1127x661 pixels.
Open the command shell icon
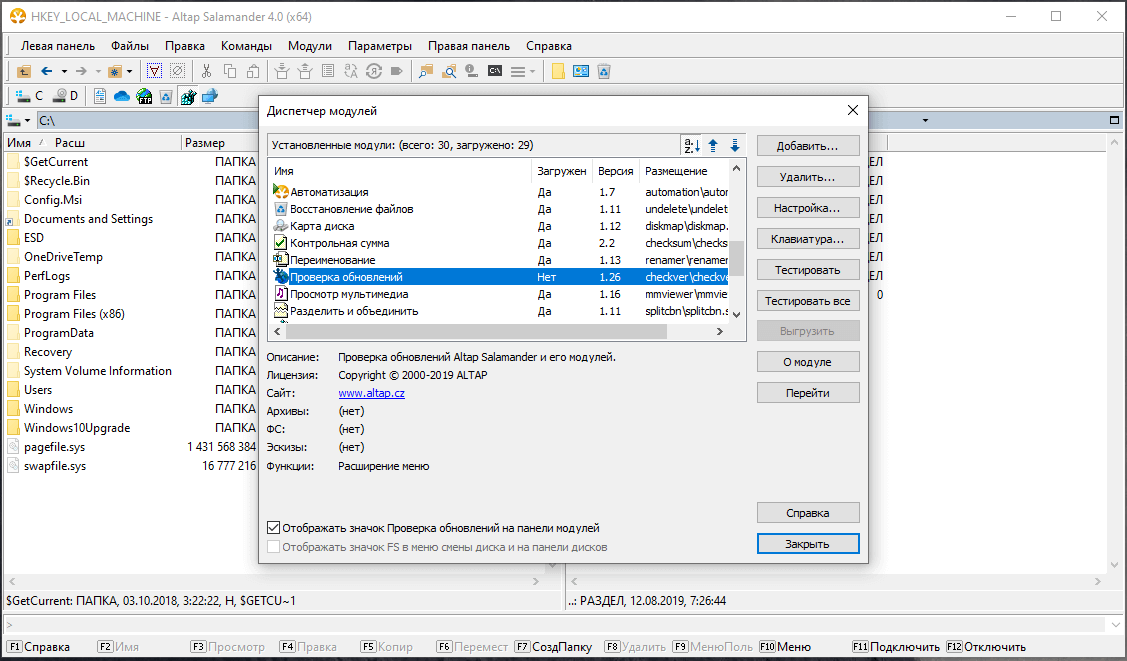coord(495,71)
